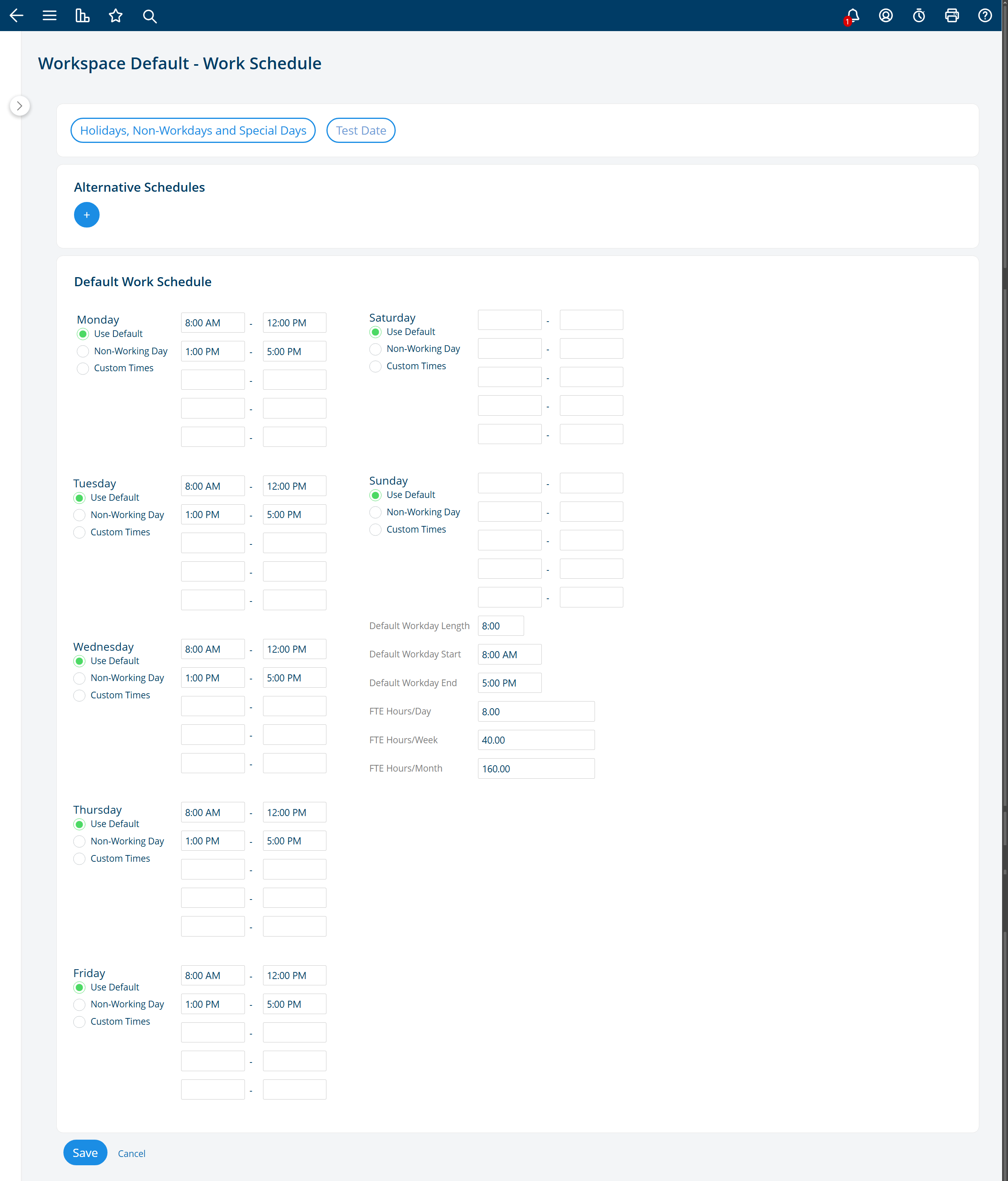Open search with the magnifier icon
The height and width of the screenshot is (1181, 1008).
point(149,16)
